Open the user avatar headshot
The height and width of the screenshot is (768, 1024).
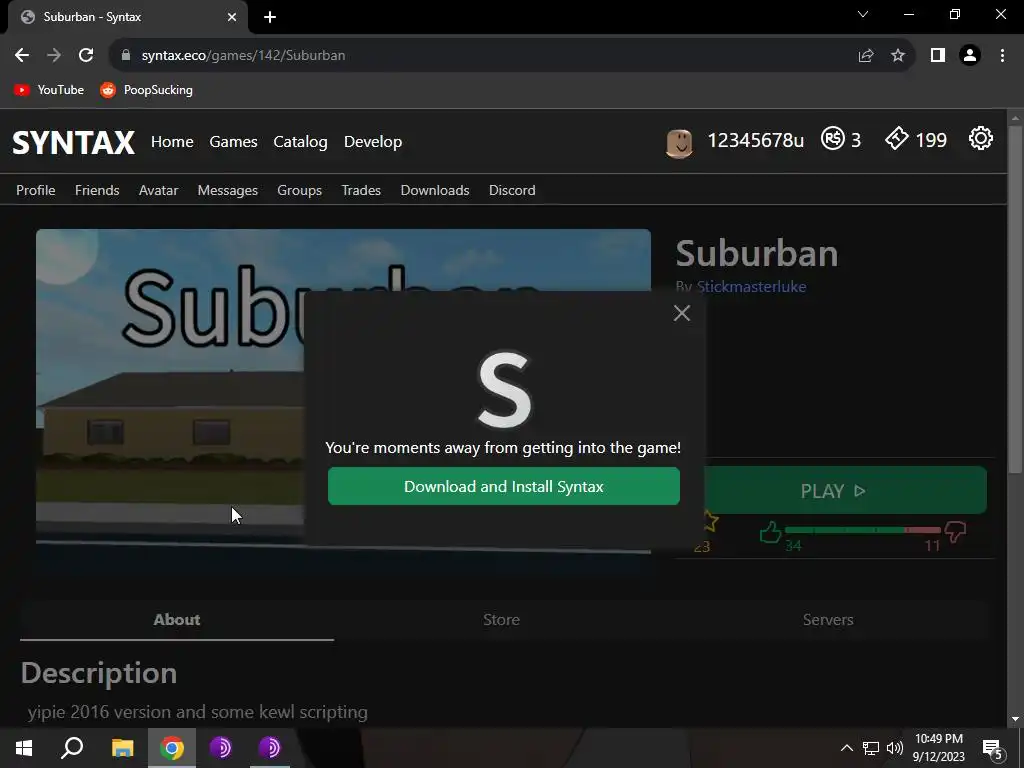679,142
